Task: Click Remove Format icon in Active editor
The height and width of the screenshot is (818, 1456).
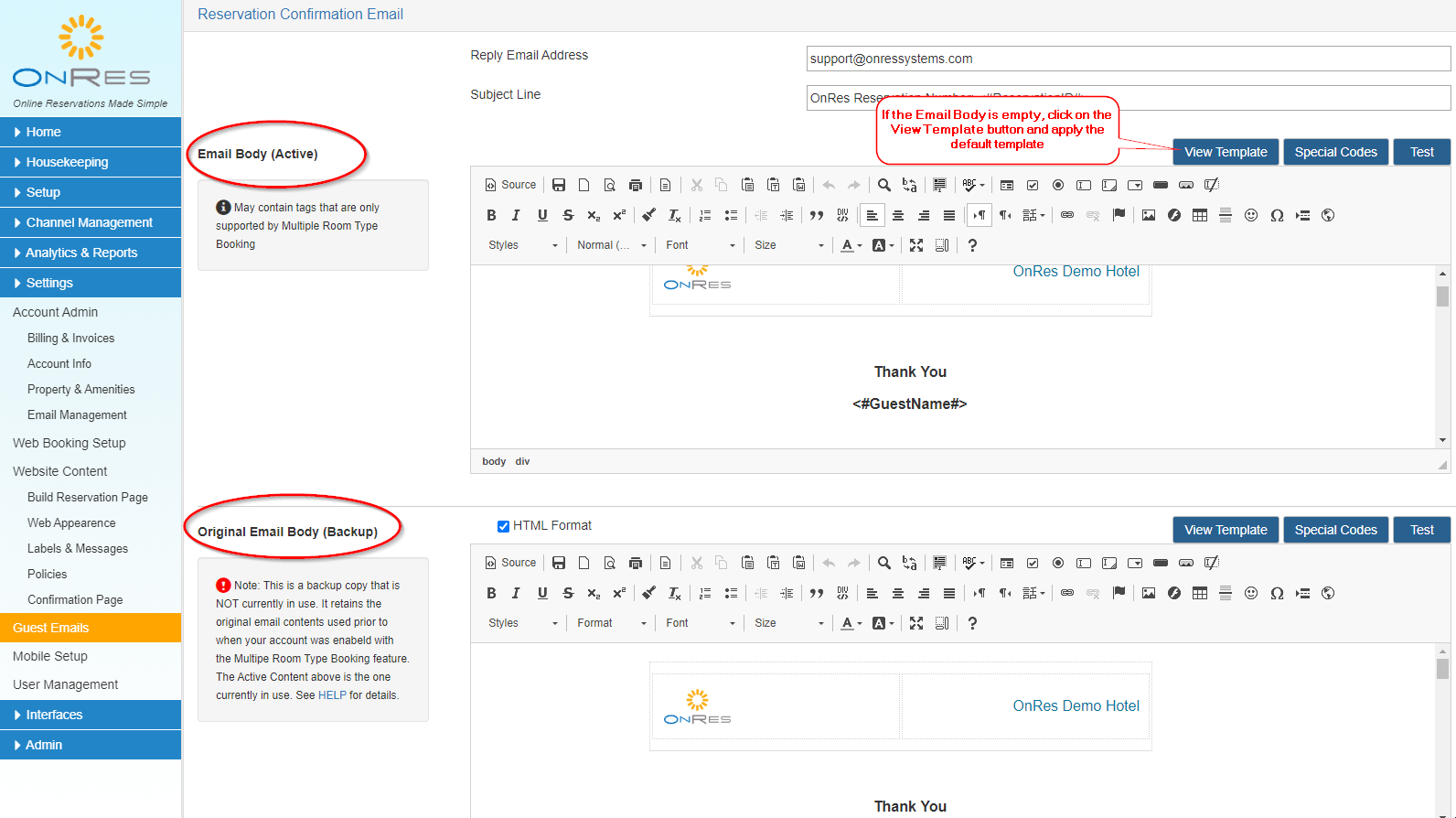Action: coord(674,215)
